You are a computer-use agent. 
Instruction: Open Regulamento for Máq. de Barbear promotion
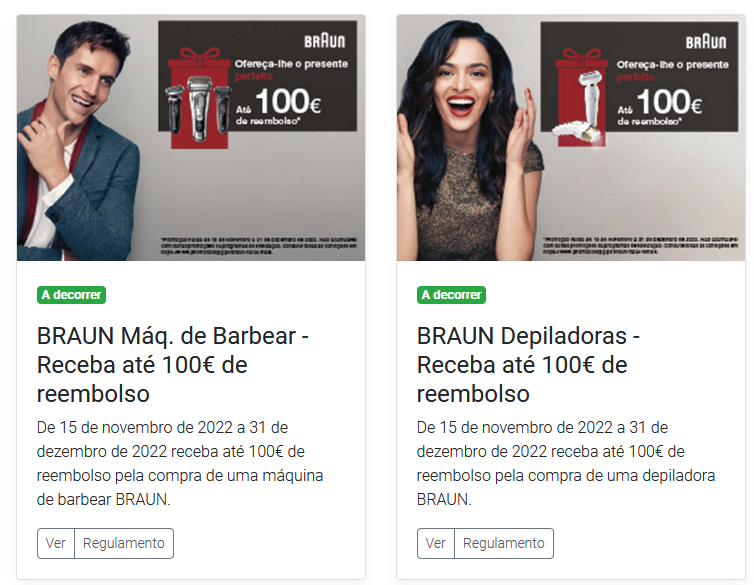click(124, 543)
